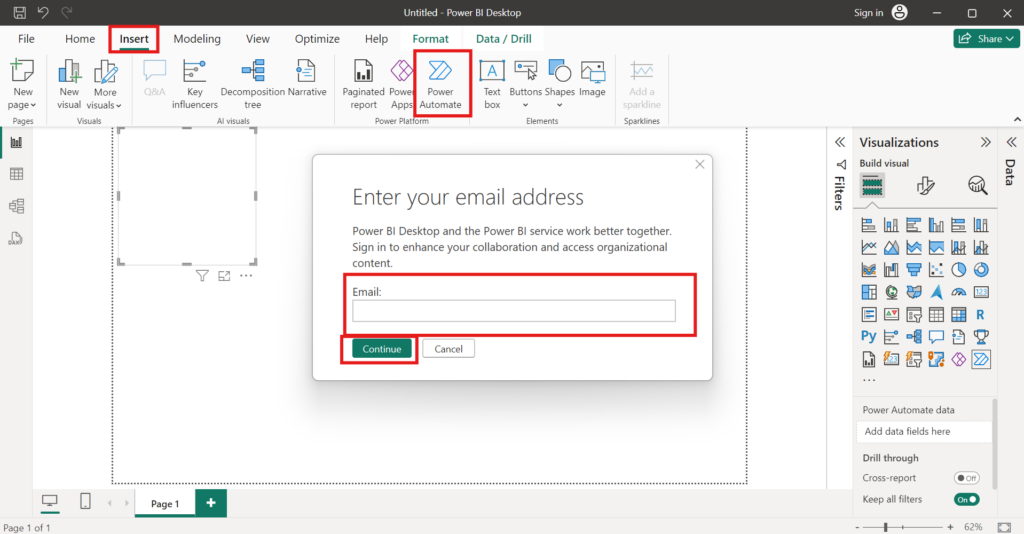This screenshot has height=534, width=1024.
Task: Collapse the ribbon with the caret
Action: click(1017, 119)
